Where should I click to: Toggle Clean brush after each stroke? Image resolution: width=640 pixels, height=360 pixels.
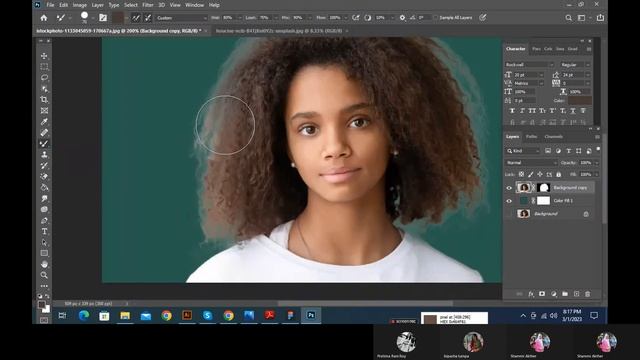pos(148,18)
